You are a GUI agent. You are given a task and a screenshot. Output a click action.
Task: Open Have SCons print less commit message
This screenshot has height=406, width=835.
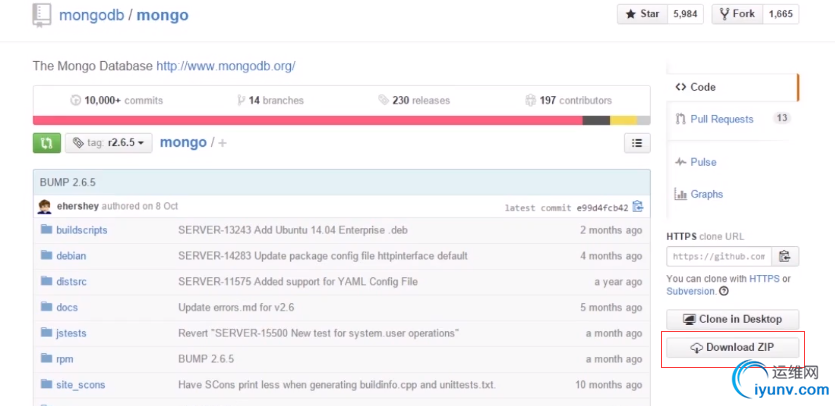[337, 385]
